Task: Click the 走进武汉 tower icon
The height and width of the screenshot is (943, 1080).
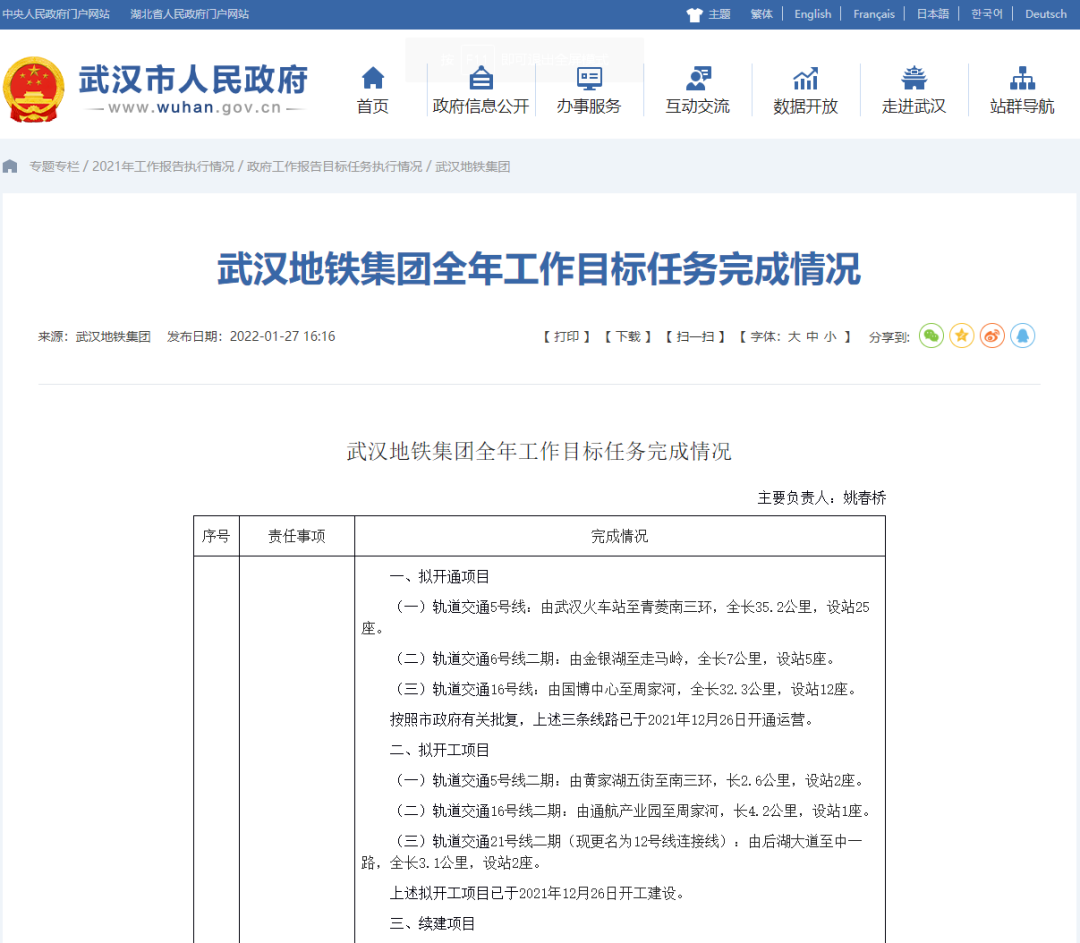Action: pyautogui.click(x=914, y=78)
